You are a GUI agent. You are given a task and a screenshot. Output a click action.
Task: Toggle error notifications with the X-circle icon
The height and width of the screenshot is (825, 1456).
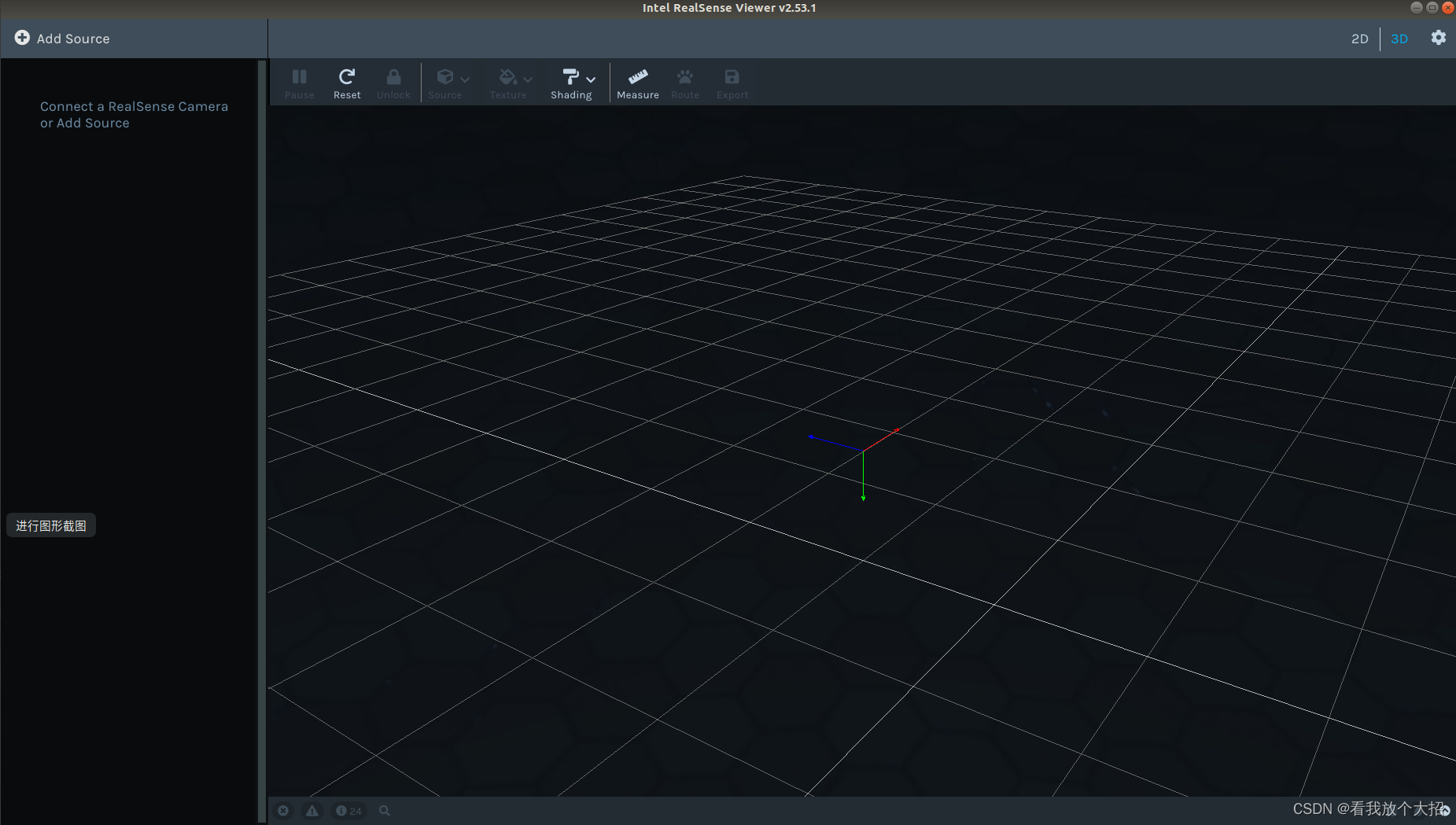[x=283, y=810]
